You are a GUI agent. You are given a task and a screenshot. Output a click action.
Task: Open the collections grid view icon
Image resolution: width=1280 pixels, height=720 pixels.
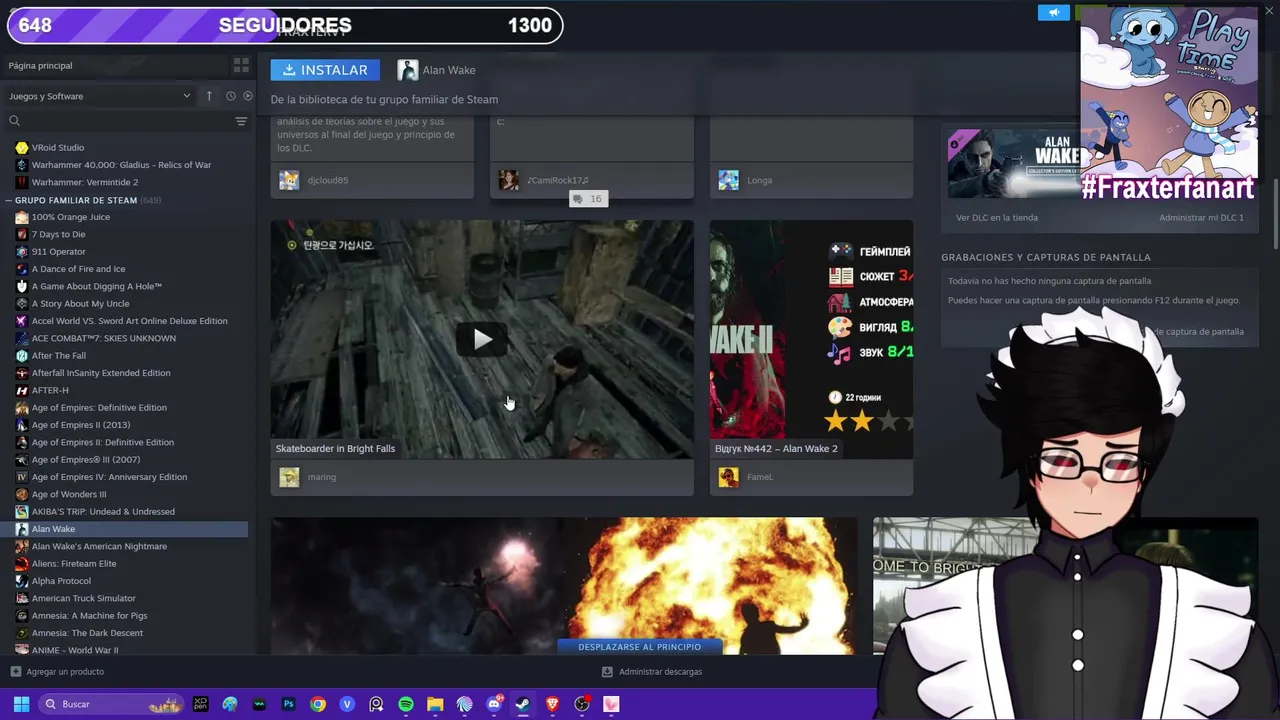[241, 65]
